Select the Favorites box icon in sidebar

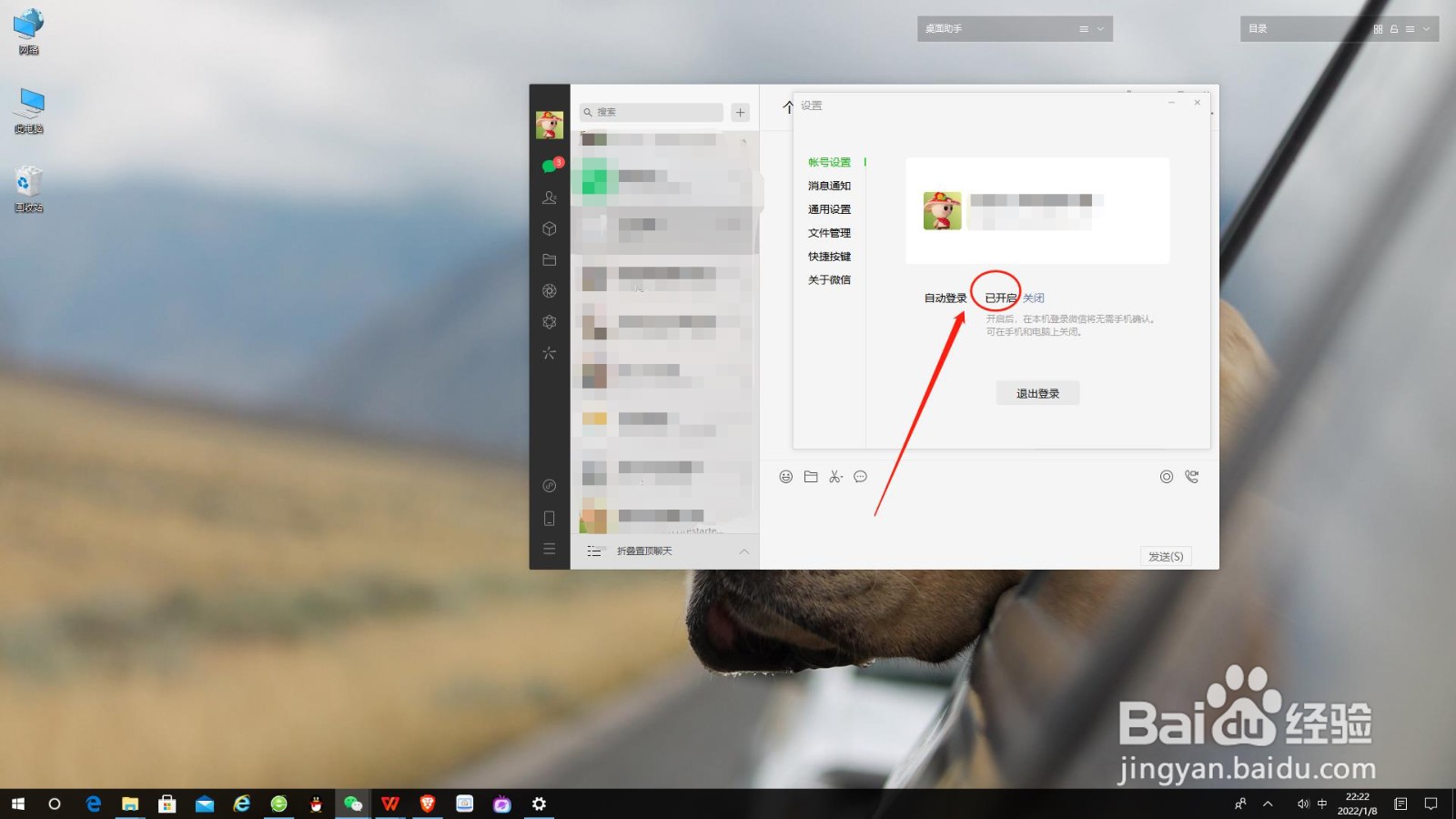click(549, 228)
